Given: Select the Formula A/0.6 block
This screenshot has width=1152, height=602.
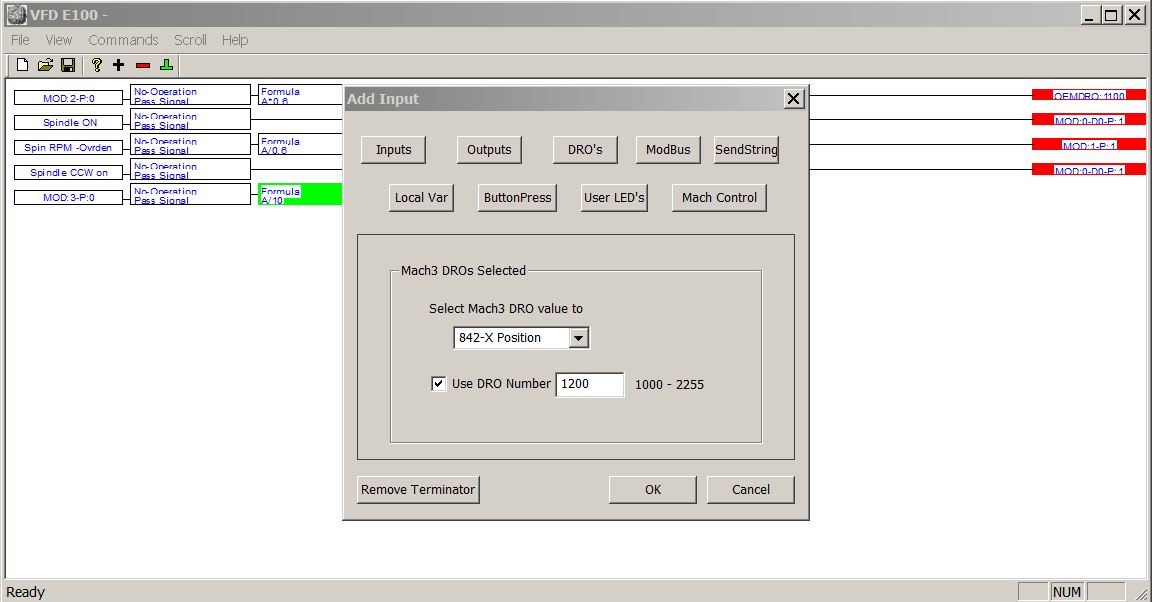Looking at the screenshot, I should pyautogui.click(x=300, y=145).
